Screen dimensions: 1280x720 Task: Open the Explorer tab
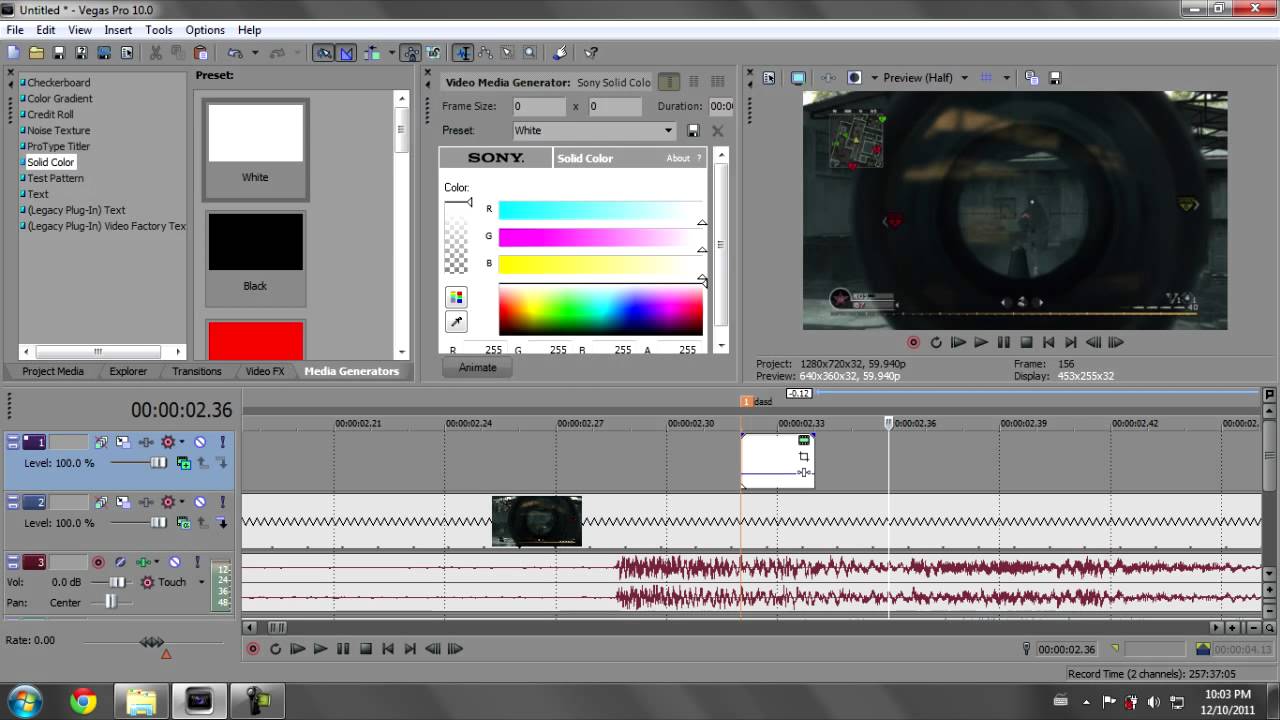(x=128, y=371)
